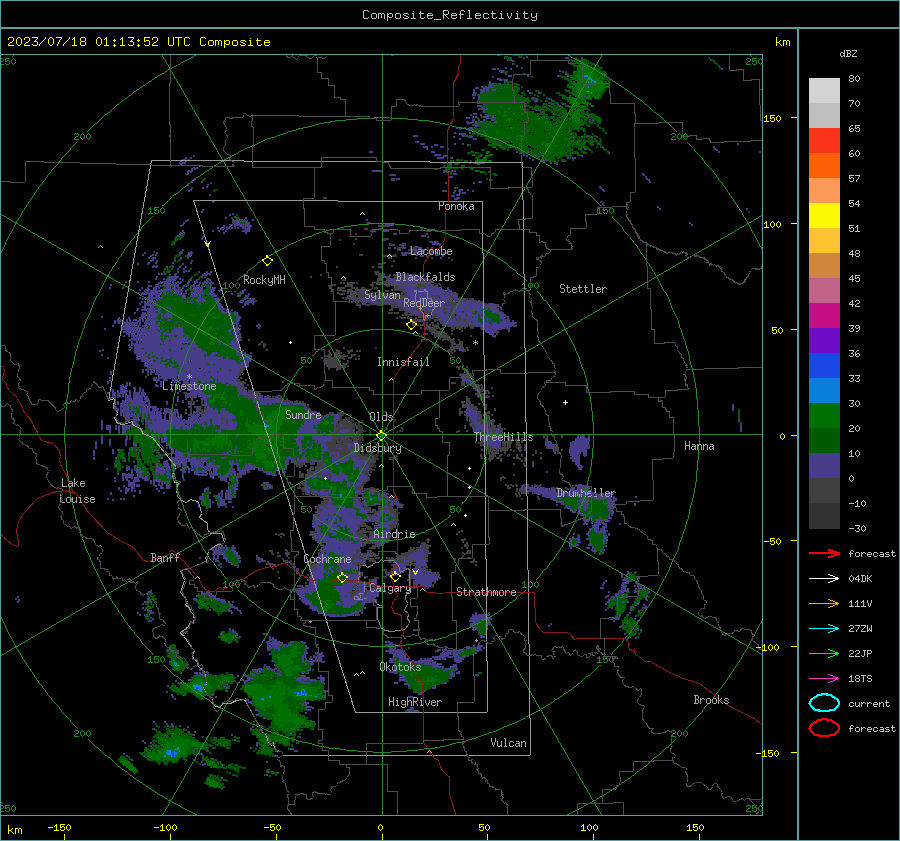
Task: Click the Sylvan label on map
Action: pyautogui.click(x=382, y=295)
